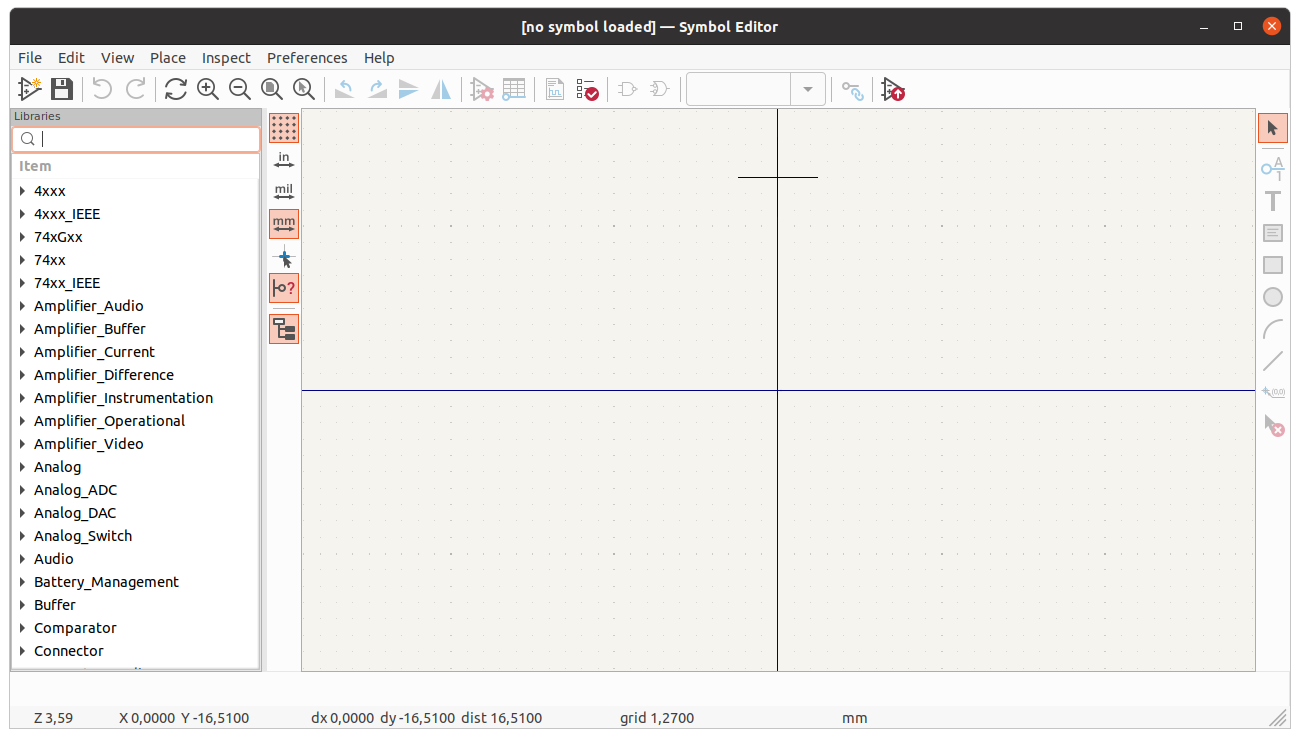Run the Electrical Rules Checker
The image size is (1300, 738).
pyautogui.click(x=588, y=89)
